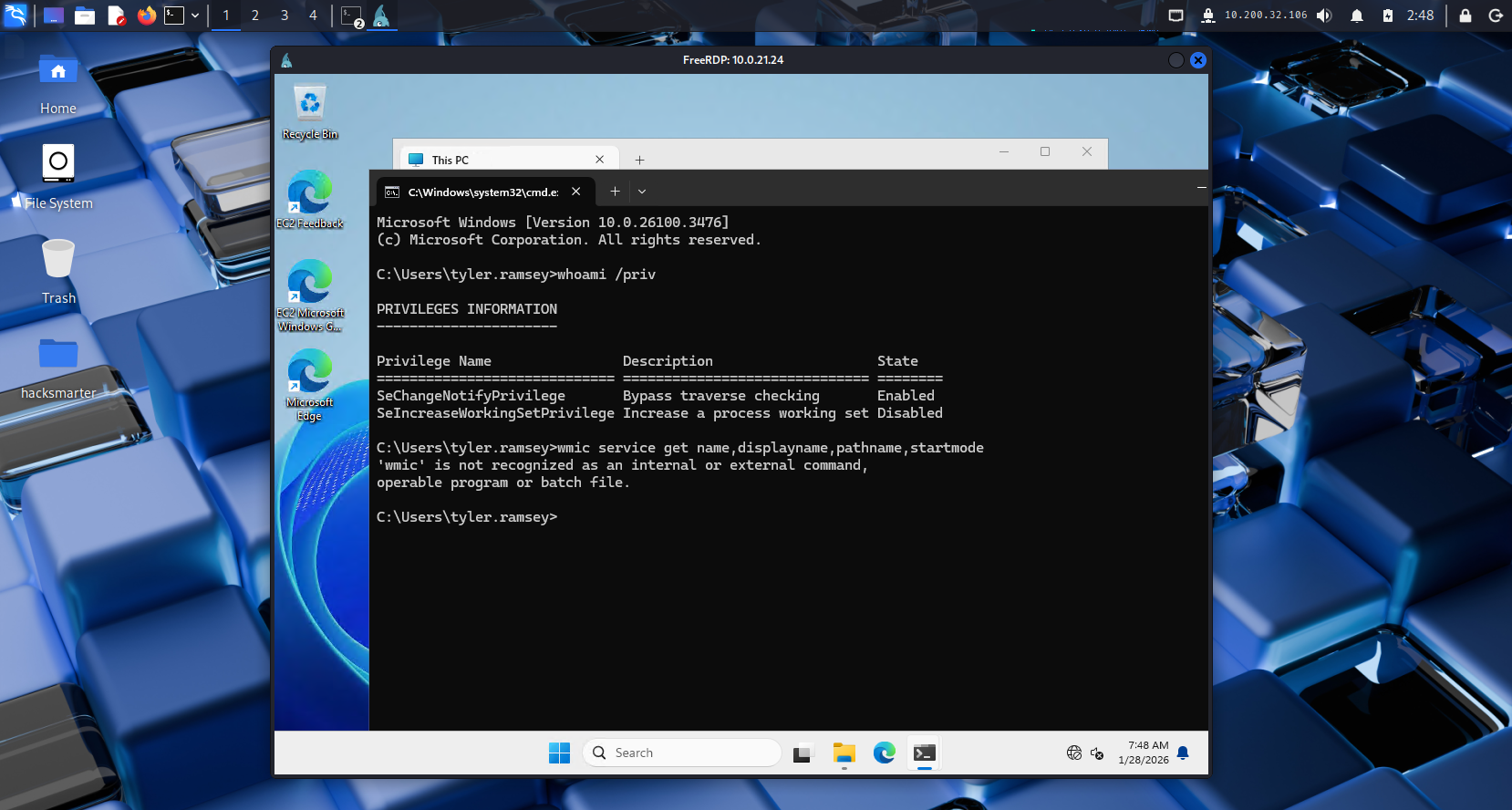
Task: Open File Explorer from Windows taskbar
Action: pos(844,753)
